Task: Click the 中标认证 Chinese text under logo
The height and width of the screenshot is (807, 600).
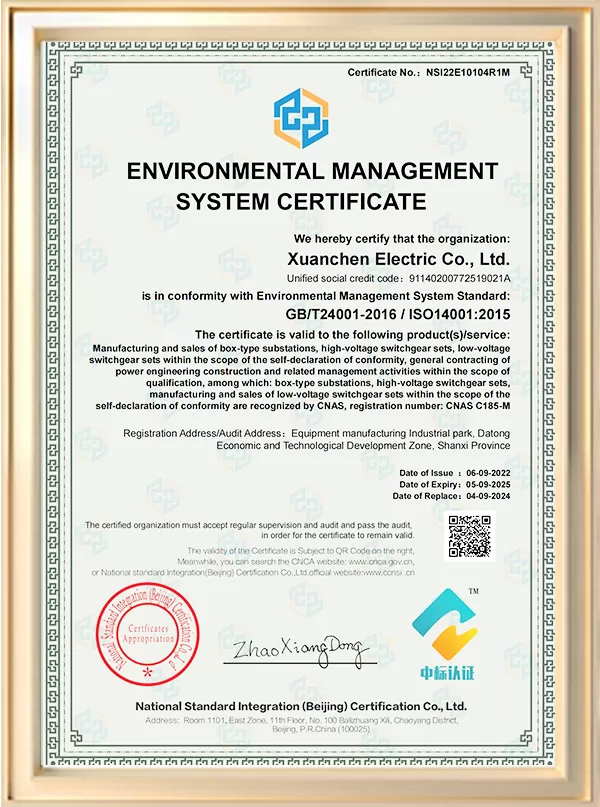Action: (446, 672)
